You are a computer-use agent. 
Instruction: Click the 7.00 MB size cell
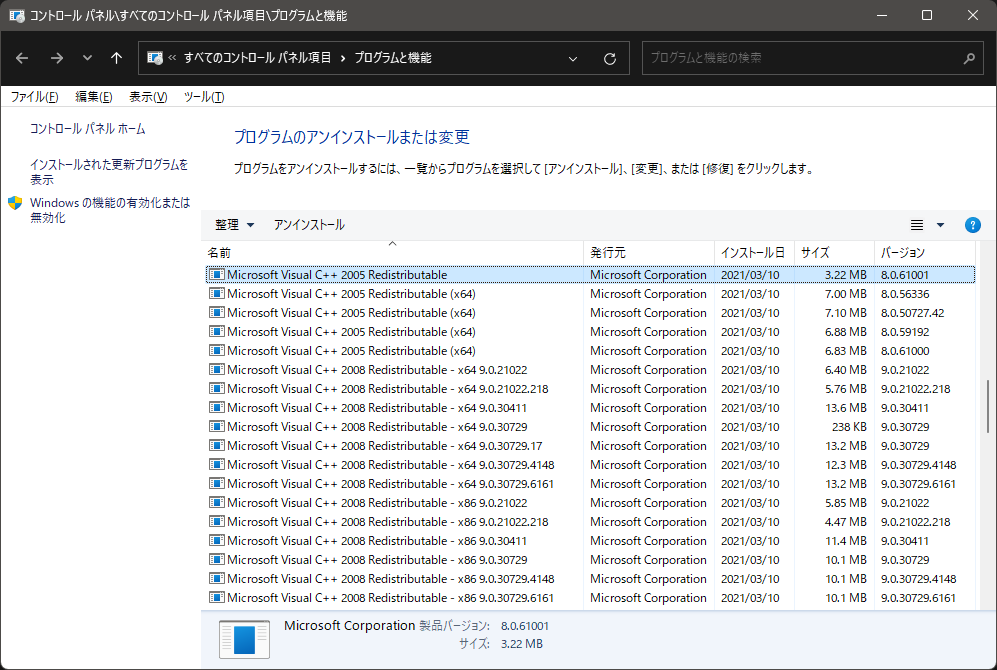pyautogui.click(x=846, y=294)
